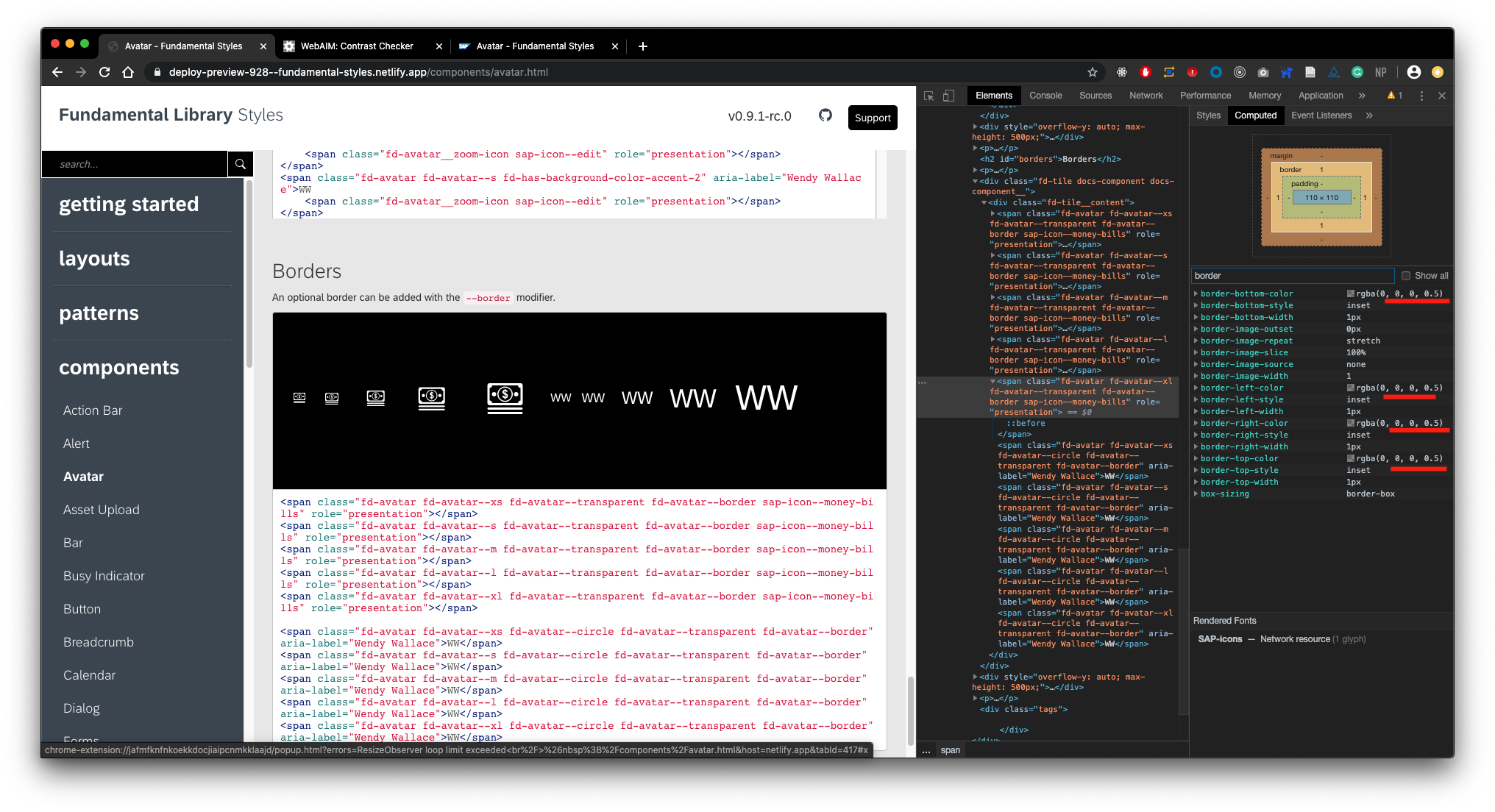Image resolution: width=1495 pixels, height=812 pixels.
Task: Click the browser home icon
Action: (128, 72)
